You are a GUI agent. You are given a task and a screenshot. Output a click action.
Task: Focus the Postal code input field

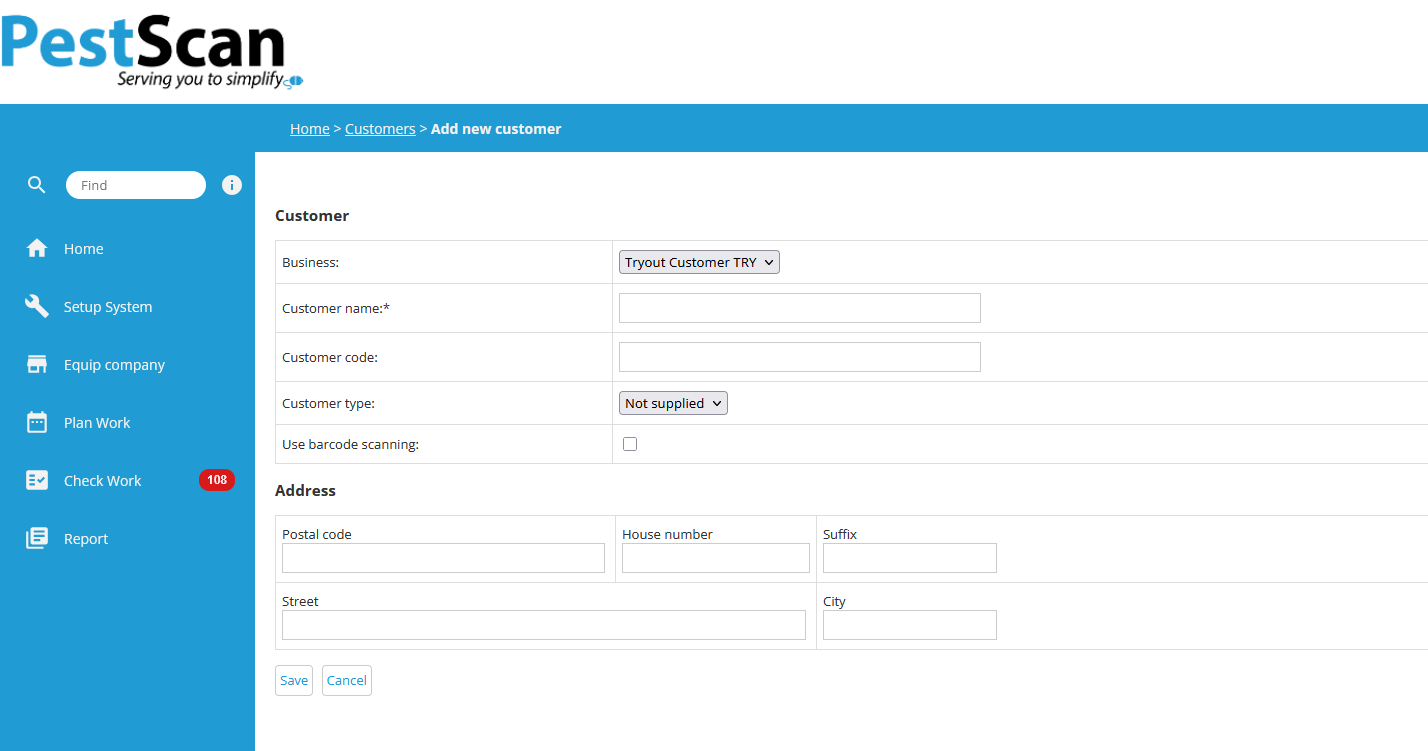click(443, 558)
